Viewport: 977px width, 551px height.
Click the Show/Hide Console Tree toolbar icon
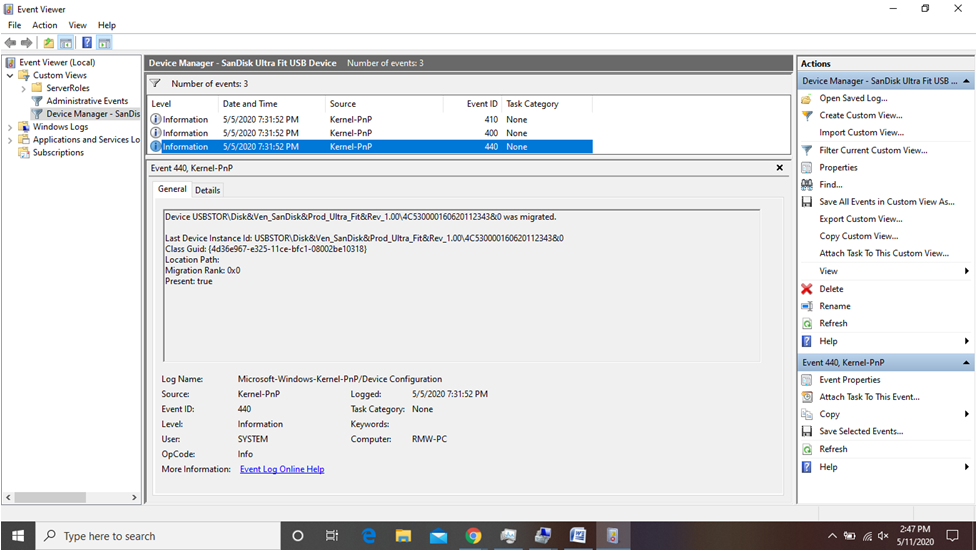(x=65, y=43)
